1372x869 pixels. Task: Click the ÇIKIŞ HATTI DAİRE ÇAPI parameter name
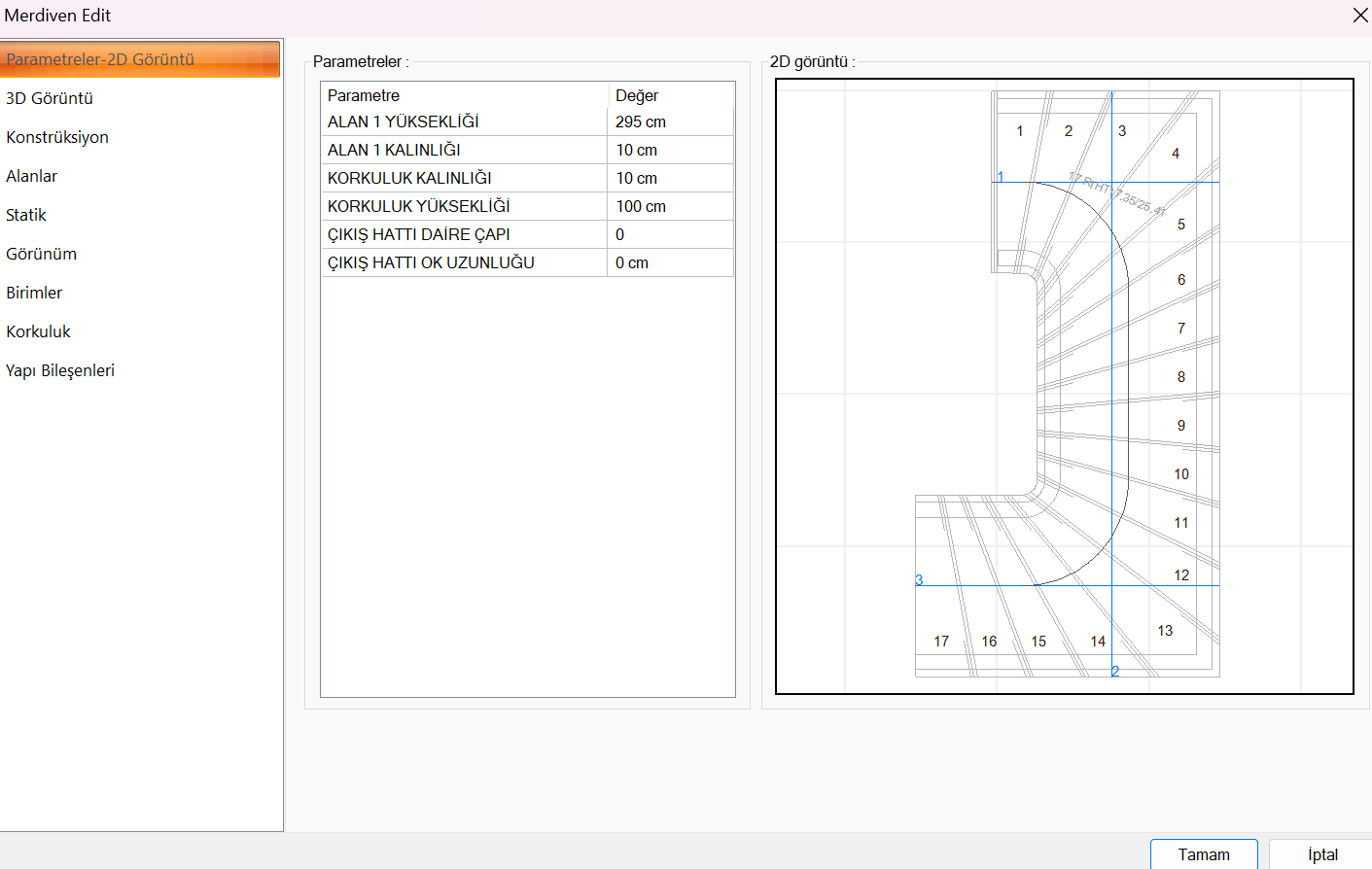[419, 234]
